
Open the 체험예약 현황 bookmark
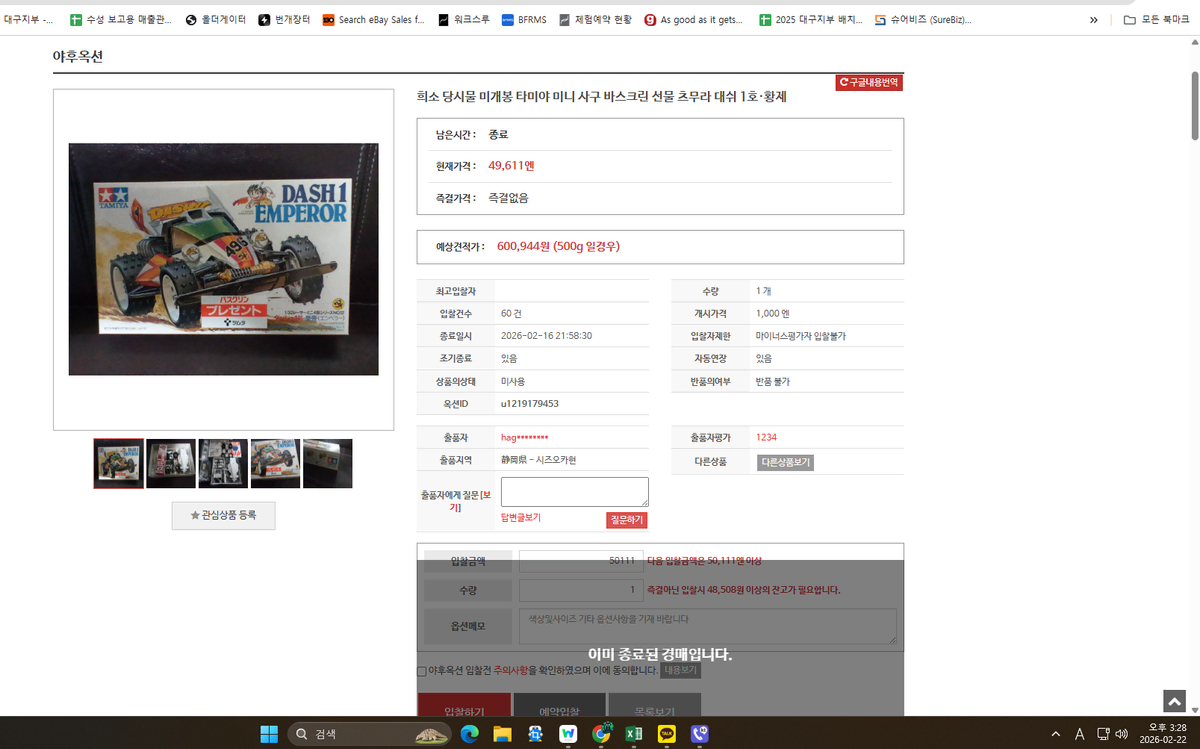coord(596,19)
